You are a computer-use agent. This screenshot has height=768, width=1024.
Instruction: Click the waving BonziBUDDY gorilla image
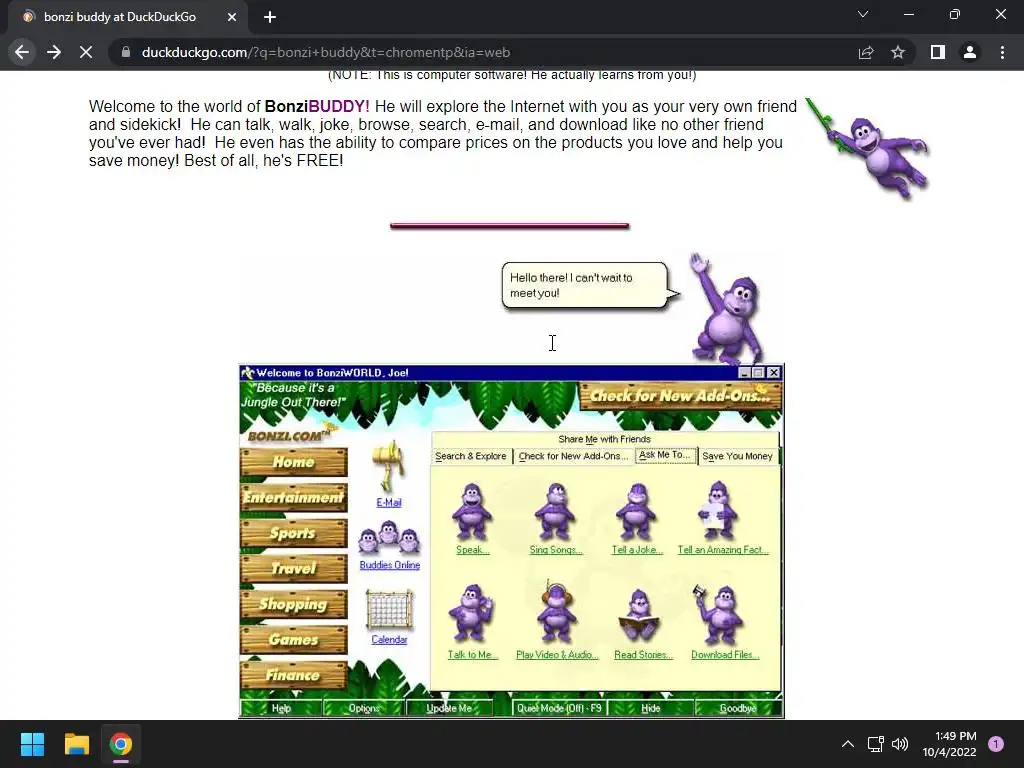click(x=727, y=309)
